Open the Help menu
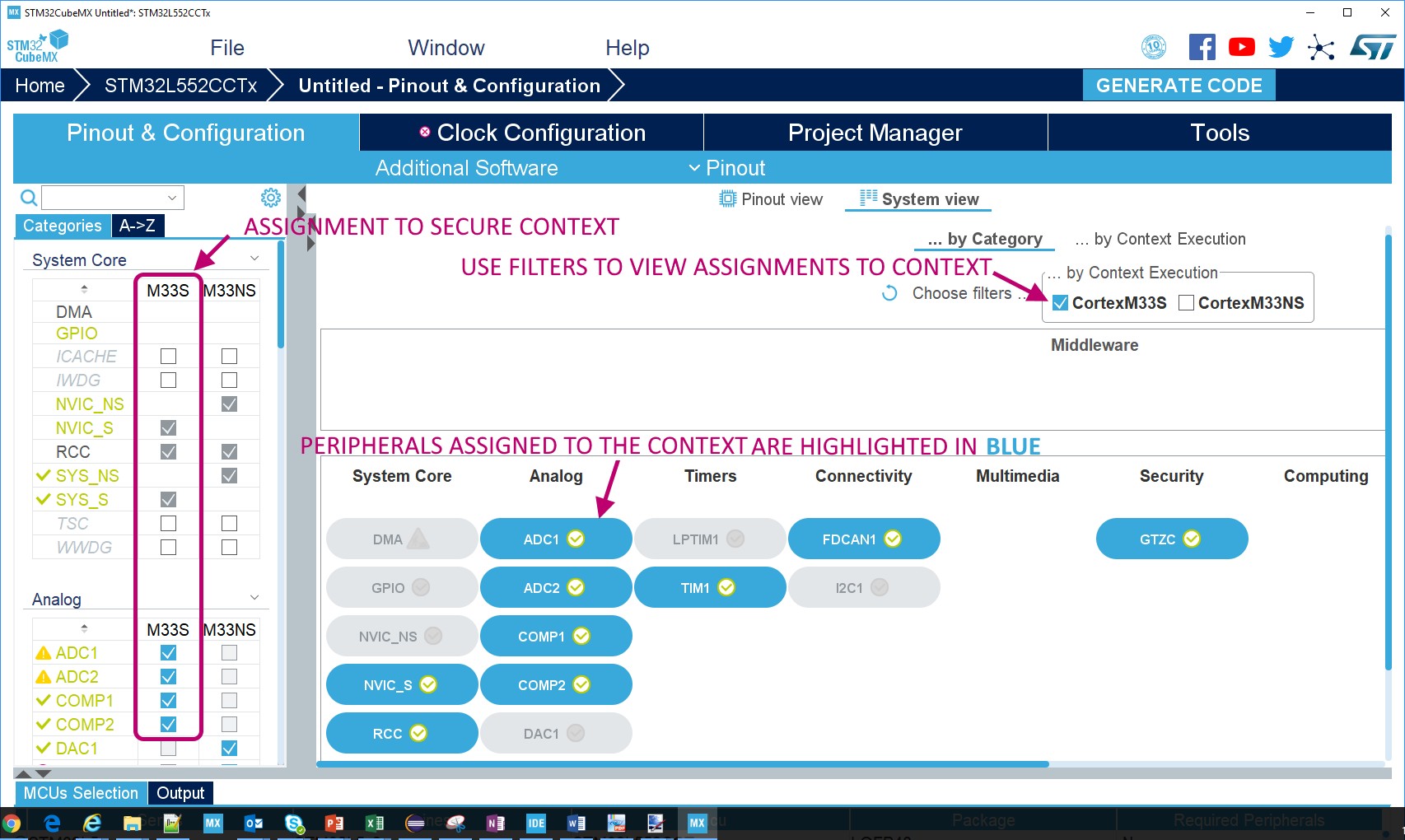This screenshot has height=840, width=1405. coord(628,48)
